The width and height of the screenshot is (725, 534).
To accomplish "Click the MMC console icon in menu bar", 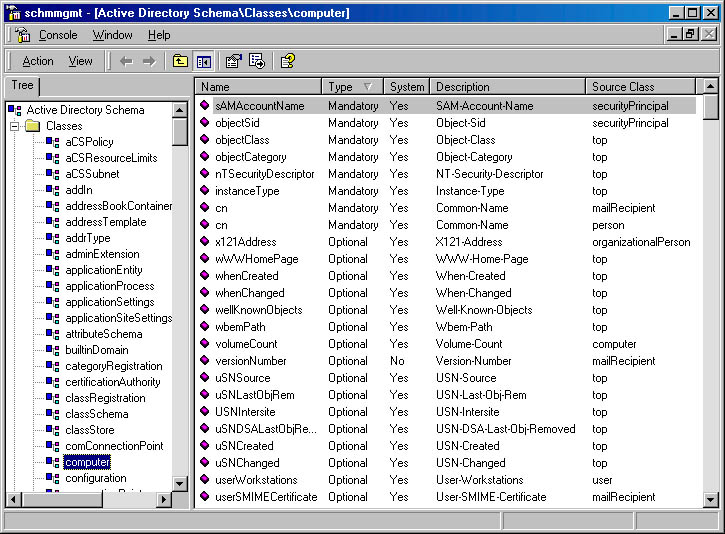I will pos(22,35).
